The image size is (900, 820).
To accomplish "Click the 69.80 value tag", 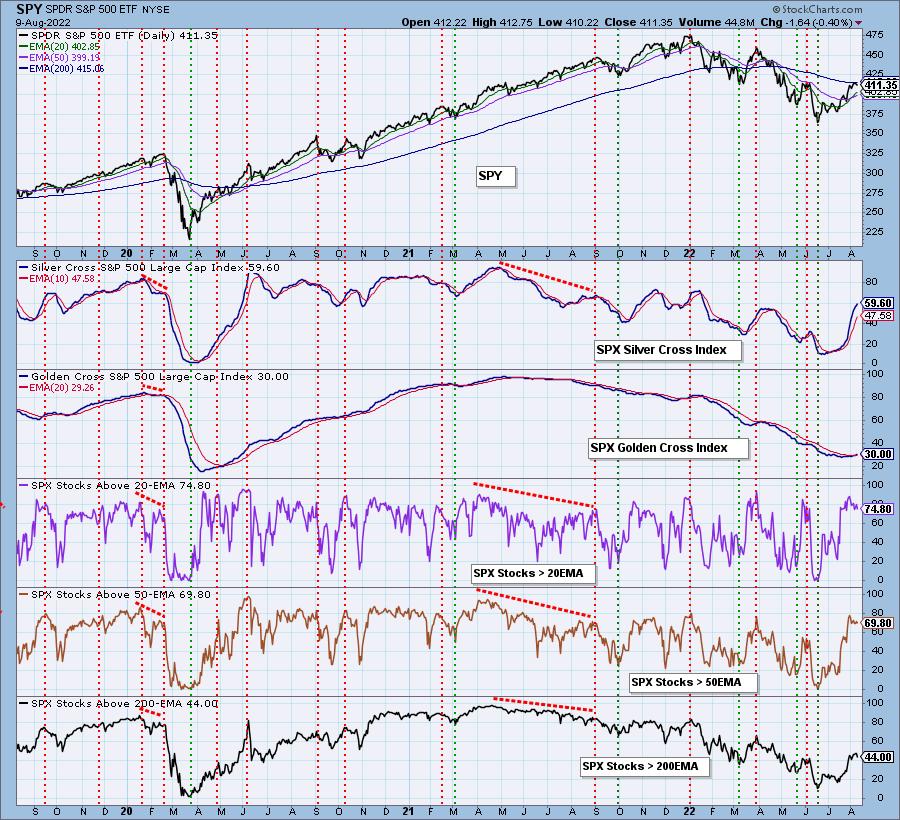I will pos(879,623).
